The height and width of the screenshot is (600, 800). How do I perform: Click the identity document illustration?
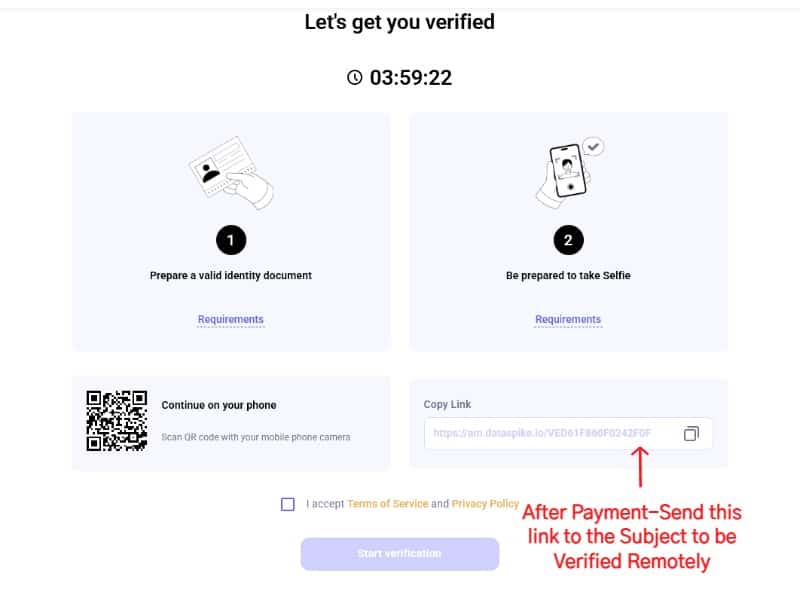[x=231, y=173]
